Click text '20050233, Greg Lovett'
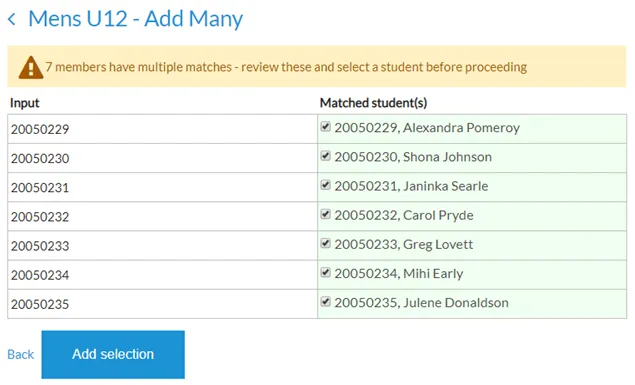 [x=403, y=245]
